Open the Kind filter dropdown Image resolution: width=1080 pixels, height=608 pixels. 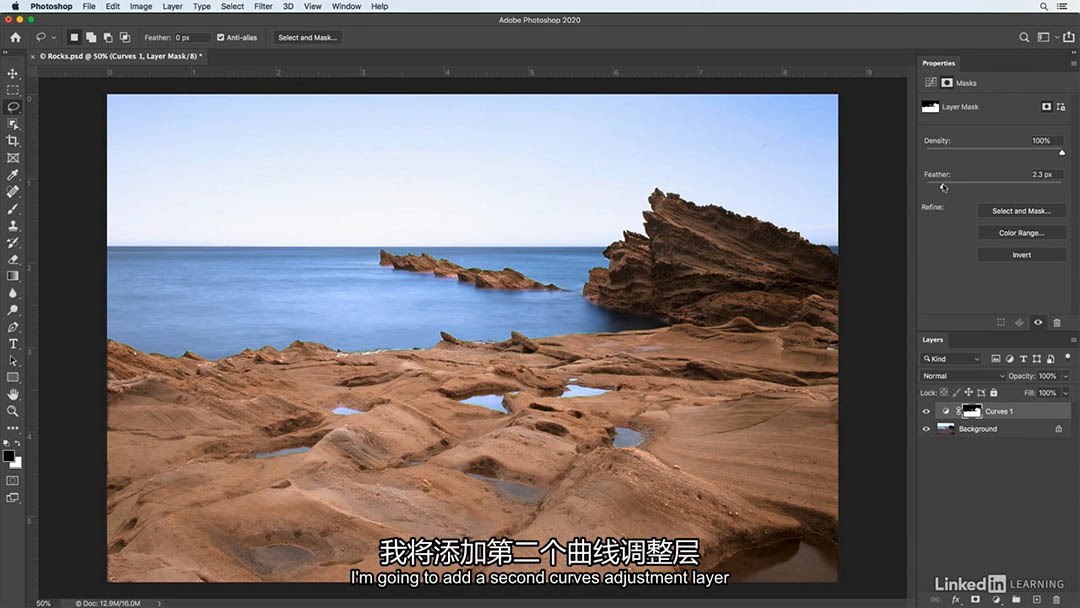tap(951, 359)
